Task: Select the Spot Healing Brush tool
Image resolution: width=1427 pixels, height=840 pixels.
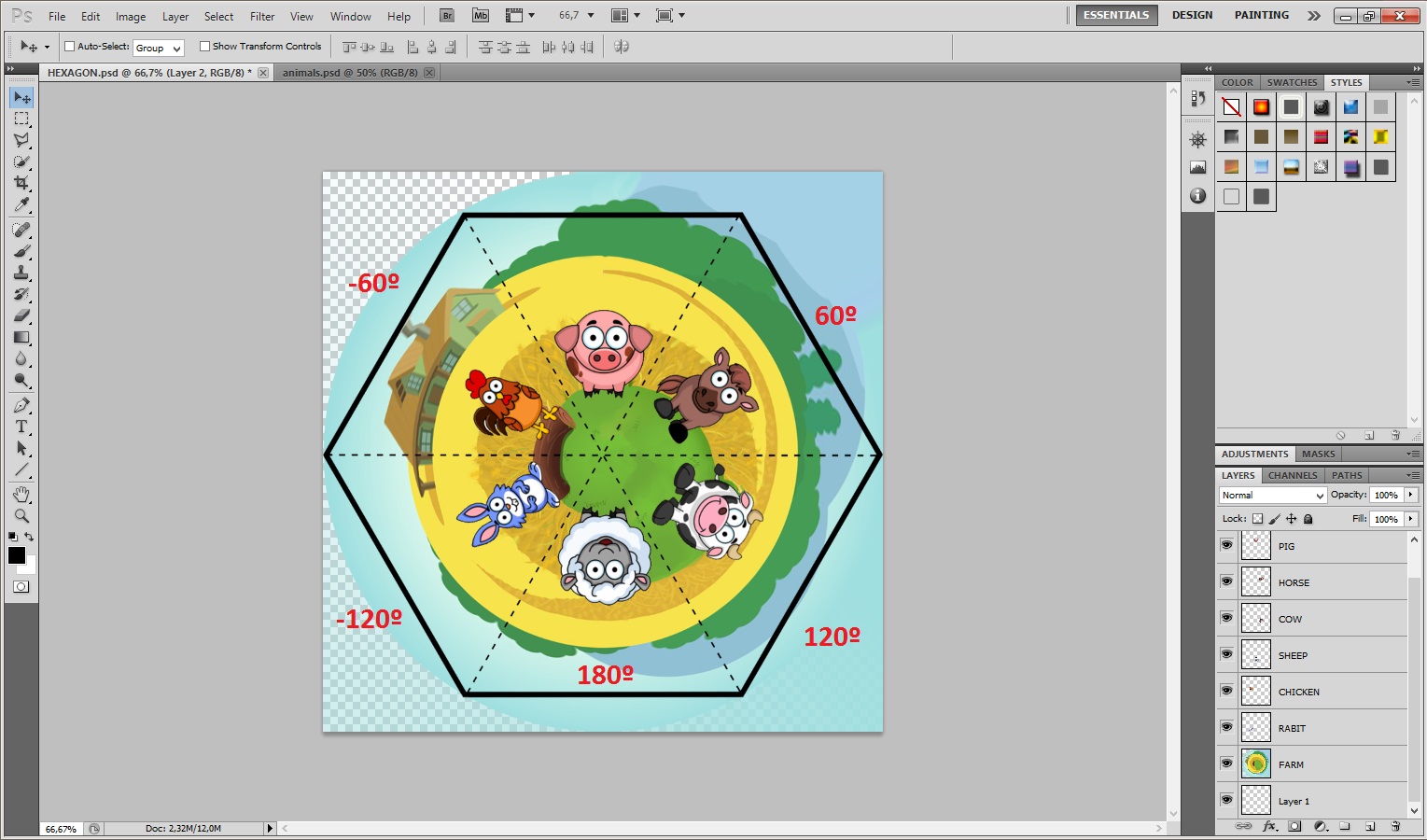Action: (21, 230)
